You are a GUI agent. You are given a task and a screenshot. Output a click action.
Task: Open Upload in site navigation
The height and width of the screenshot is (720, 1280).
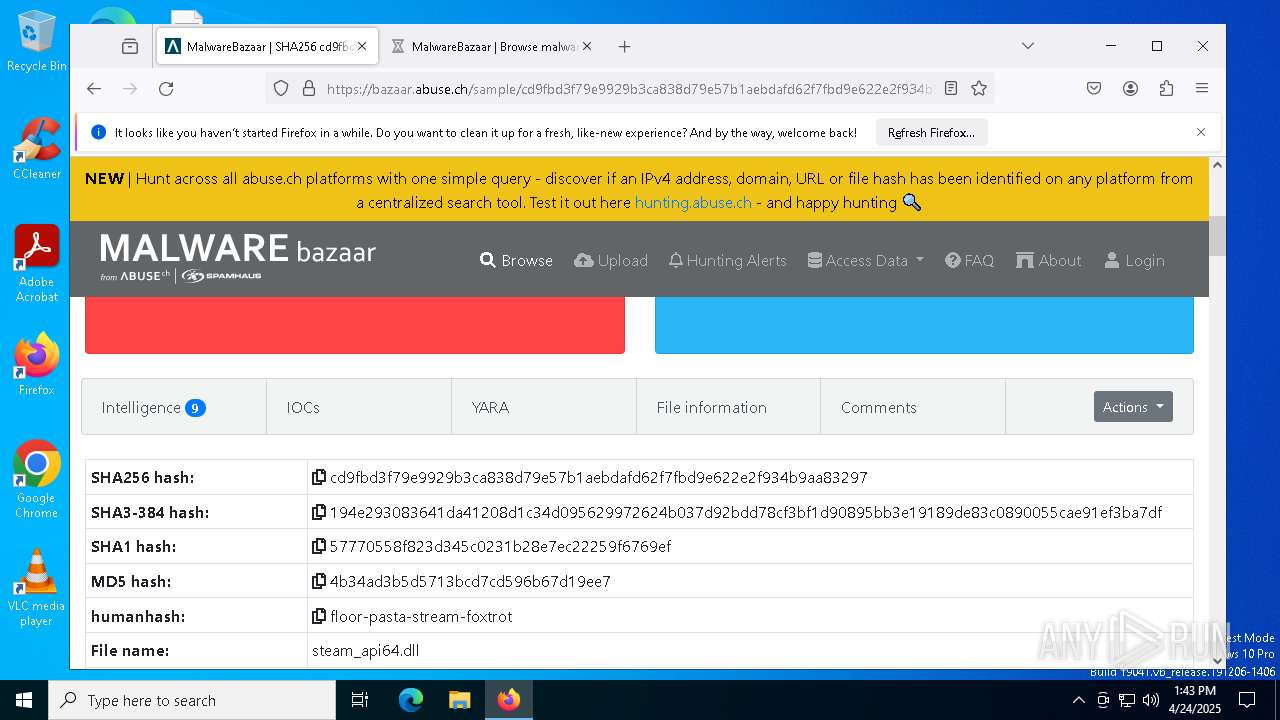611,260
